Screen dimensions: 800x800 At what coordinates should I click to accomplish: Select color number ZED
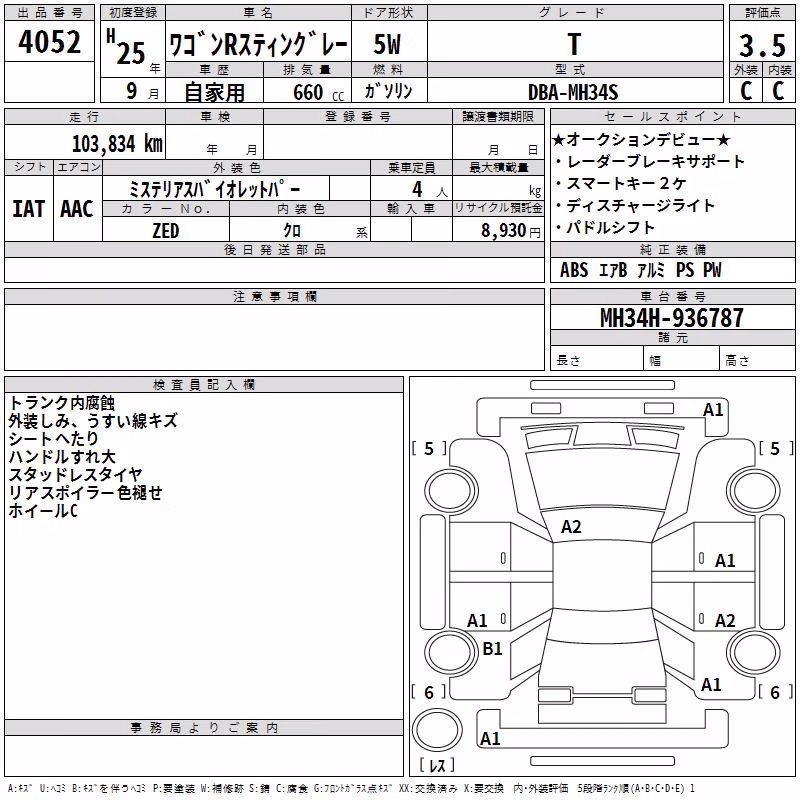[166, 231]
